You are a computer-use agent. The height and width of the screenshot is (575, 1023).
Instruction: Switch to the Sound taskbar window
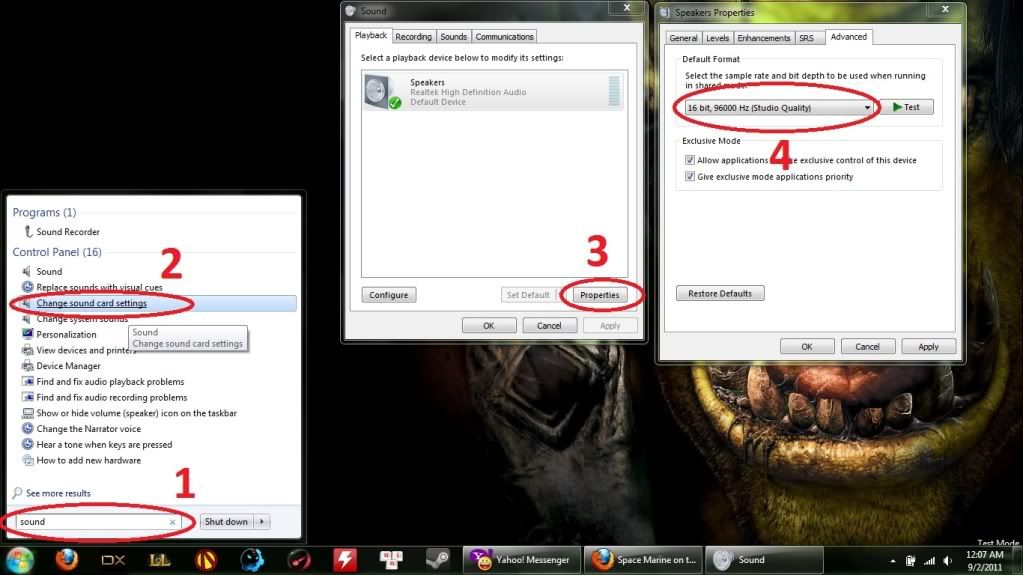pos(765,560)
